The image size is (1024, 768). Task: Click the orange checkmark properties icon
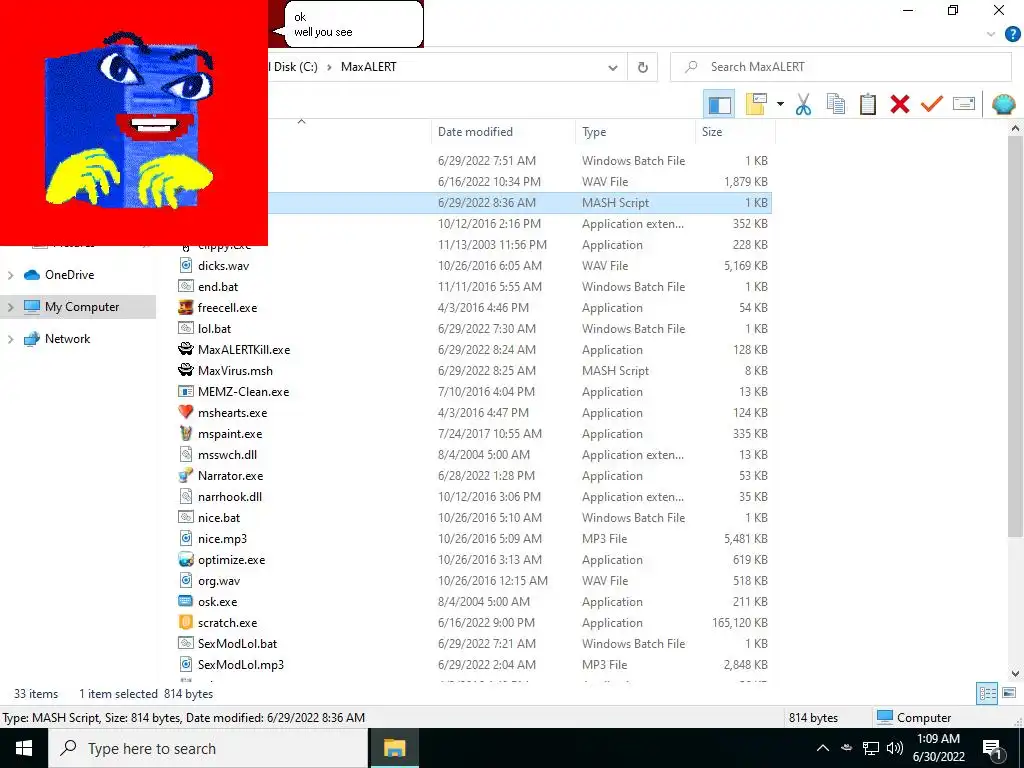point(932,104)
